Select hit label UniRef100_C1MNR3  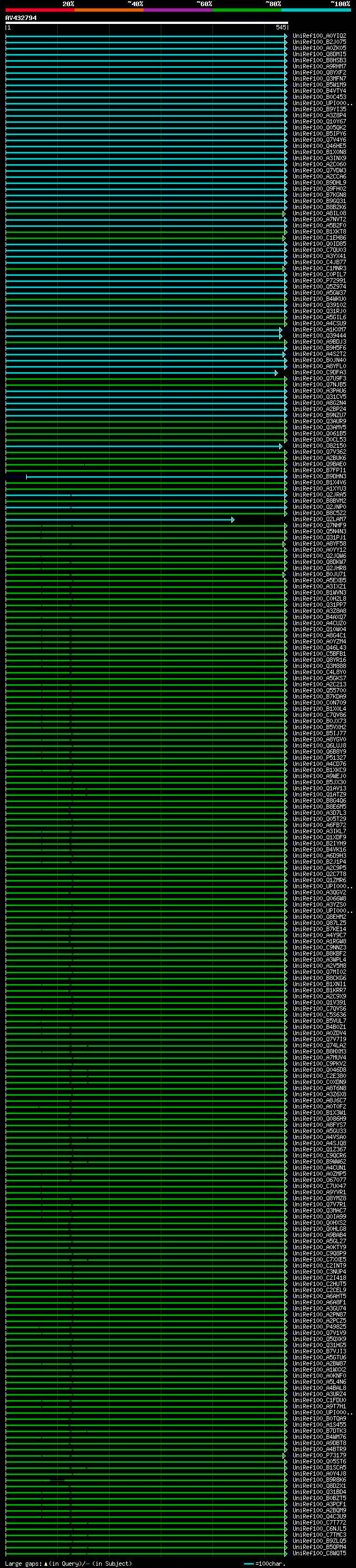[319, 269]
